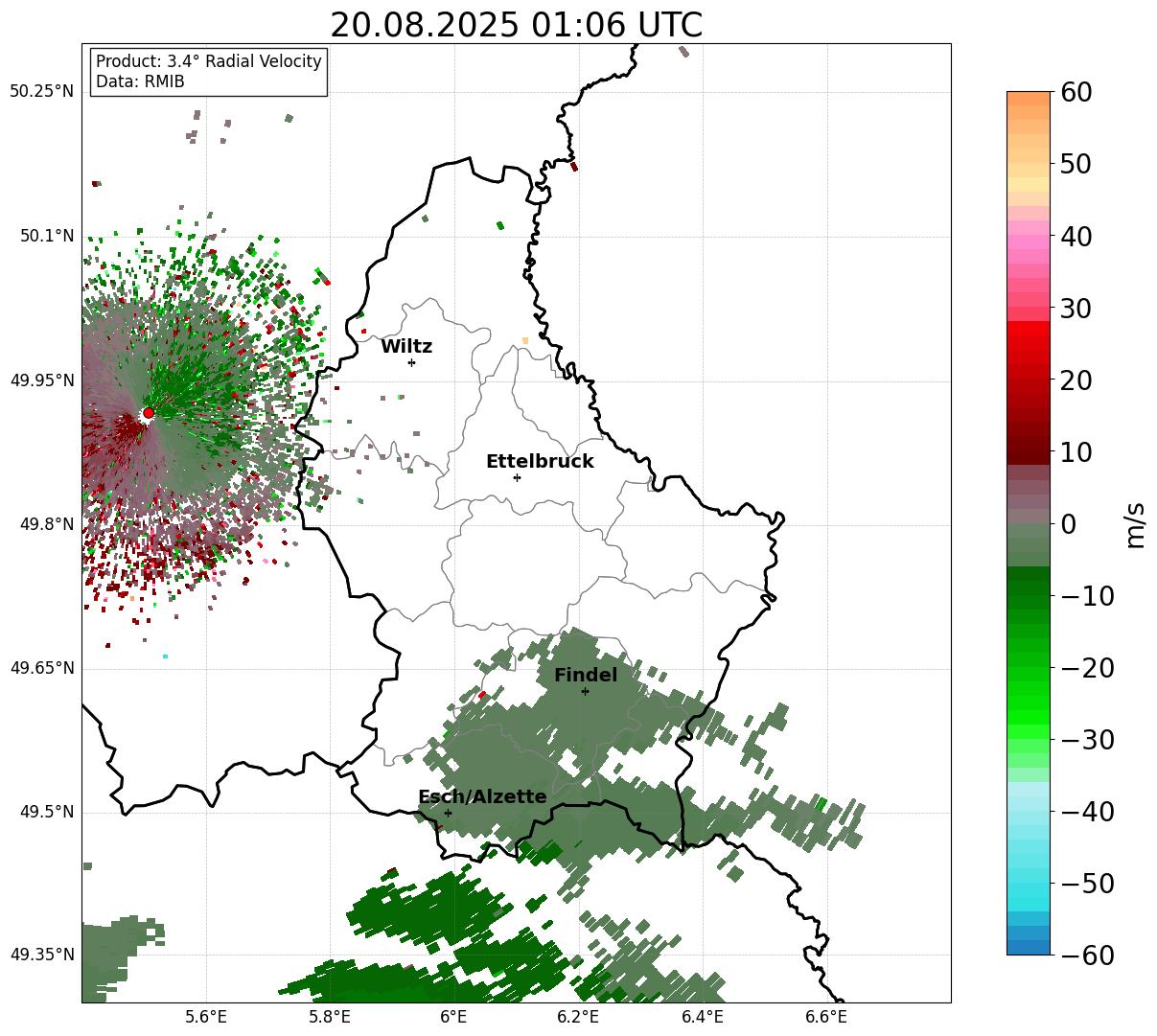
Task: Click the colorbar tick label −30
Action: pos(1087,740)
